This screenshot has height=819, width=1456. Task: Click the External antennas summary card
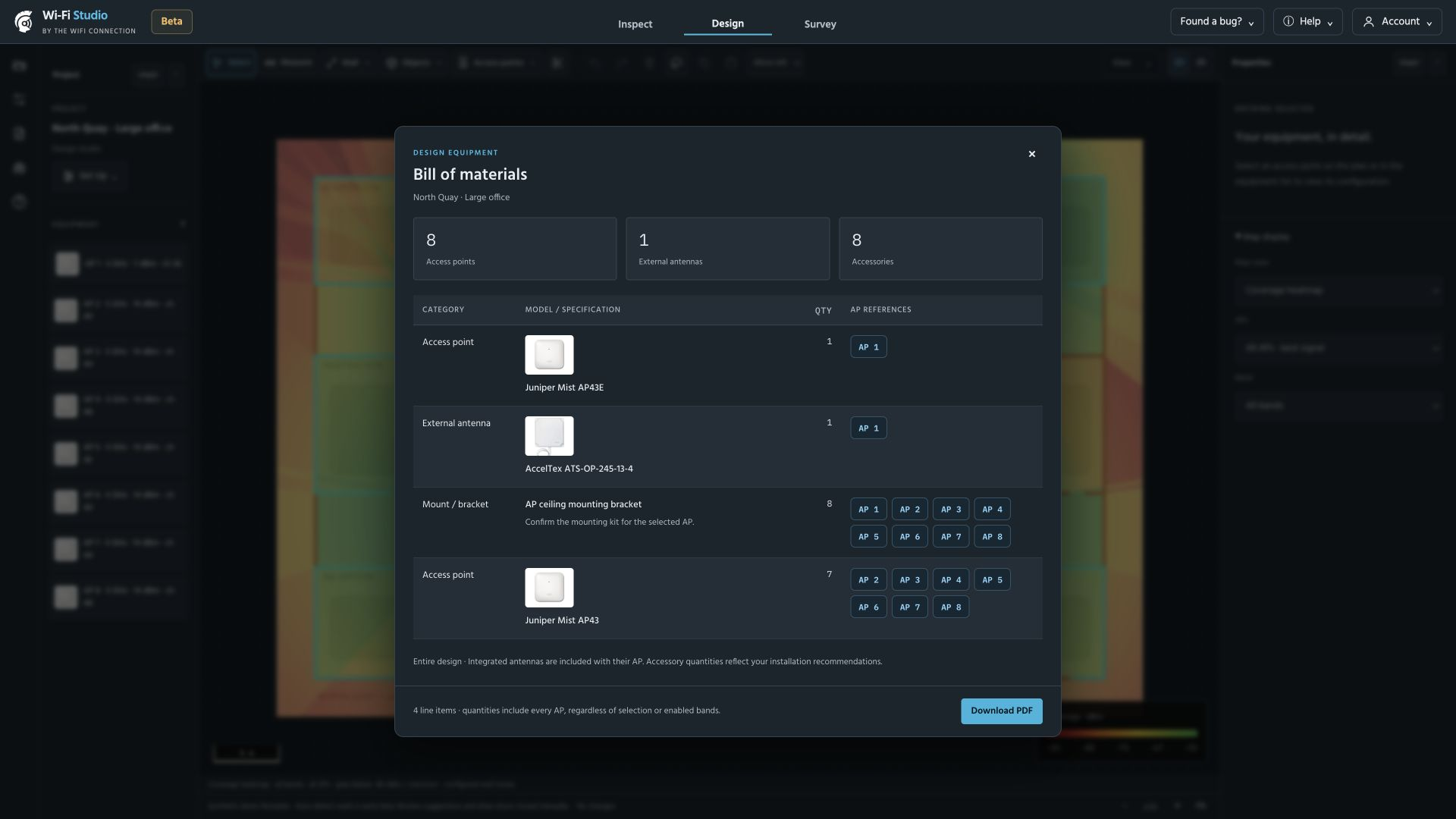click(727, 249)
